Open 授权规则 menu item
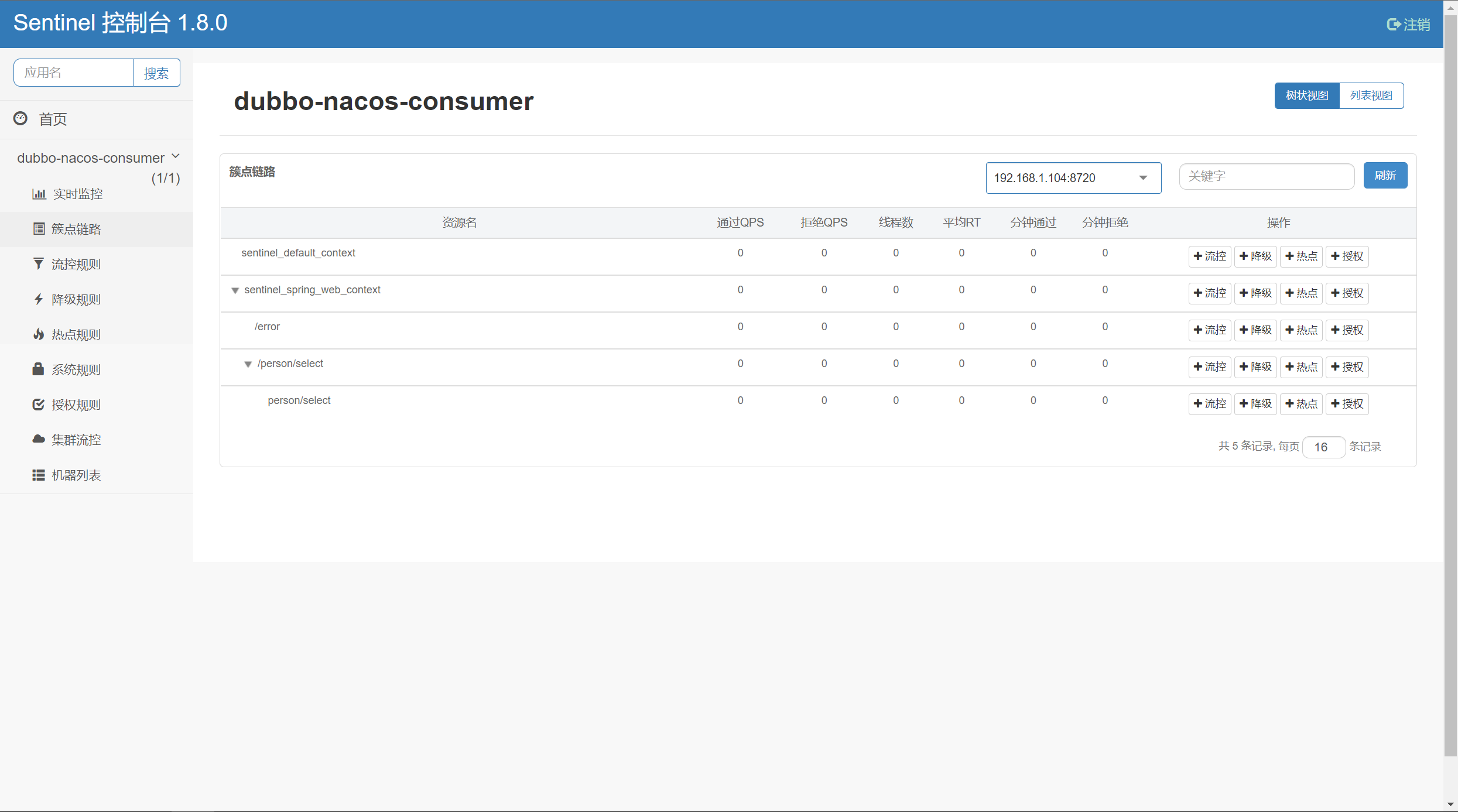This screenshot has height=812, width=1458. pos(97,405)
